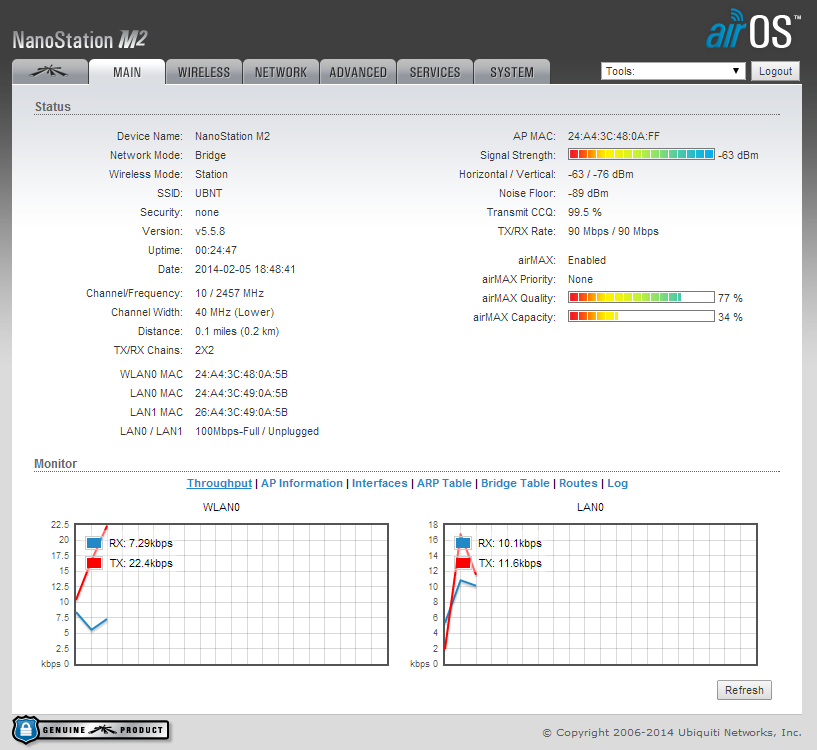Viewport: 817px width, 750px height.
Task: View the ARP Table
Action: click(444, 483)
